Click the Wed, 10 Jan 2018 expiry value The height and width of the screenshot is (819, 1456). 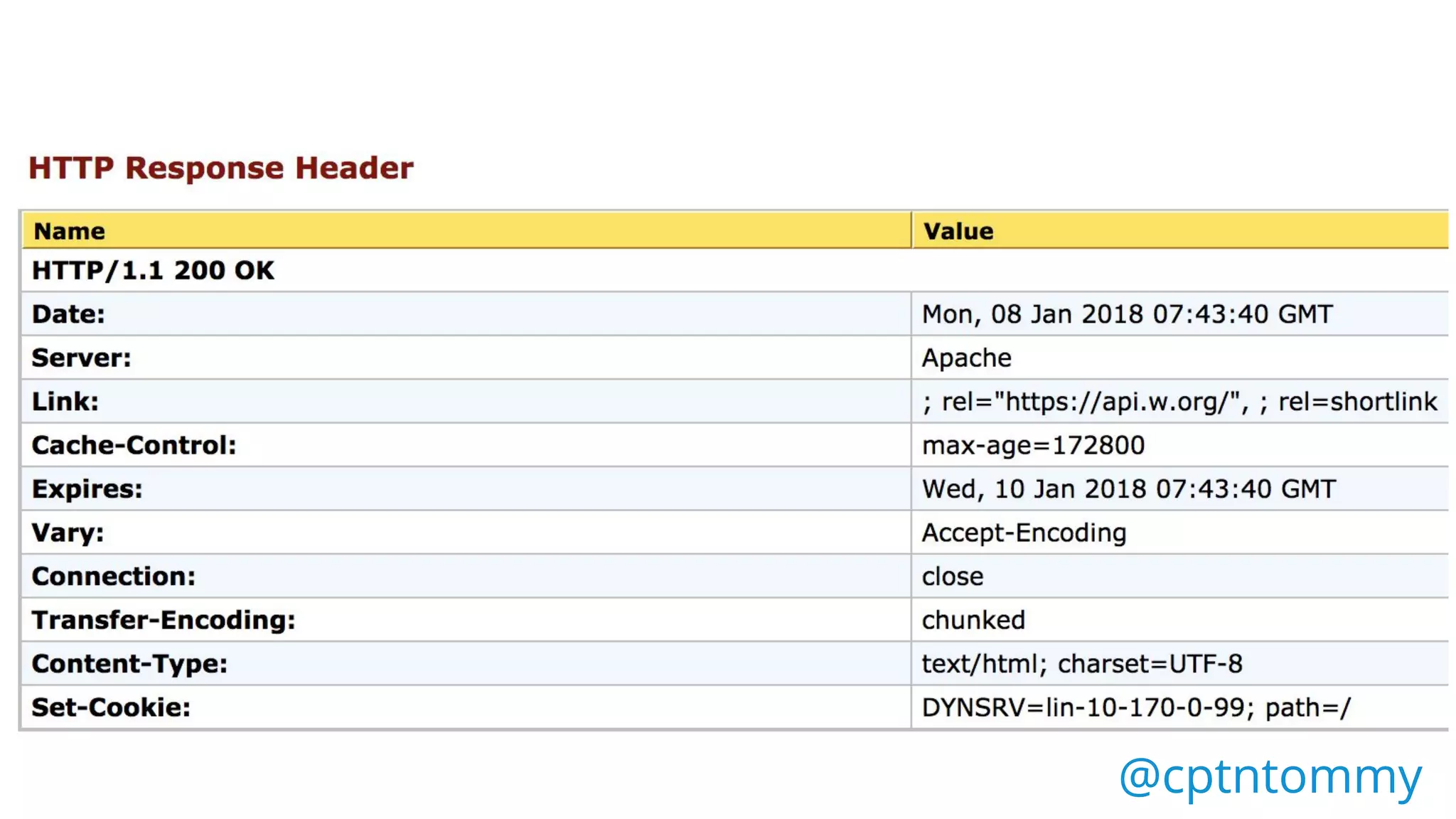click(x=1128, y=489)
